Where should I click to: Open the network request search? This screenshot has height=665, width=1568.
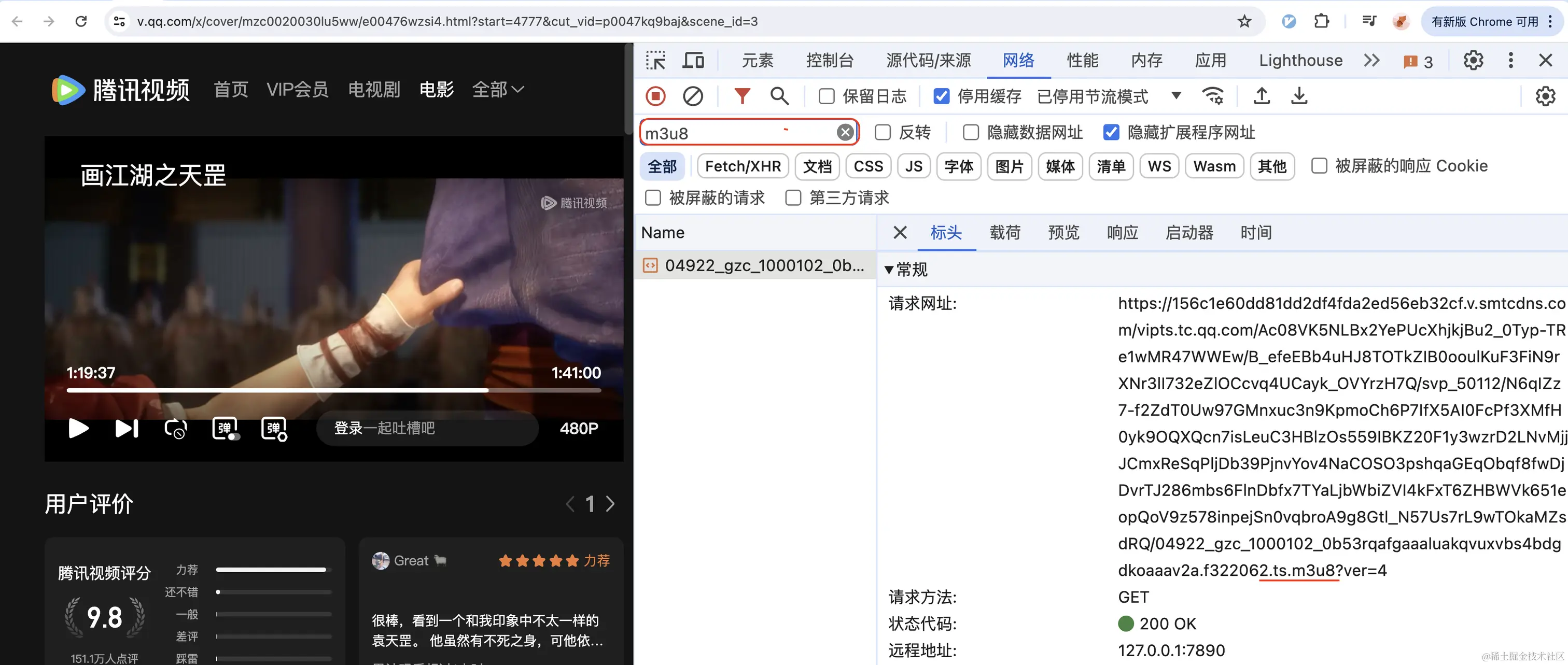tap(780, 96)
